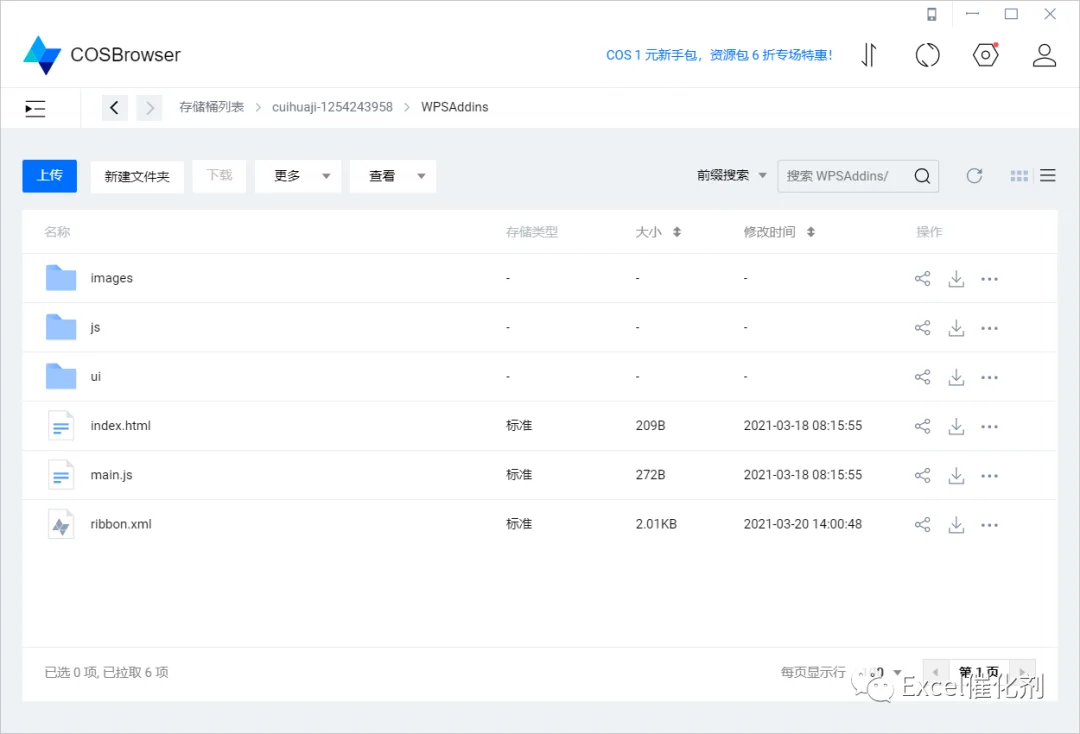Viewport: 1080px width, 734px height.
Task: Download the index.html file
Action: (x=956, y=426)
